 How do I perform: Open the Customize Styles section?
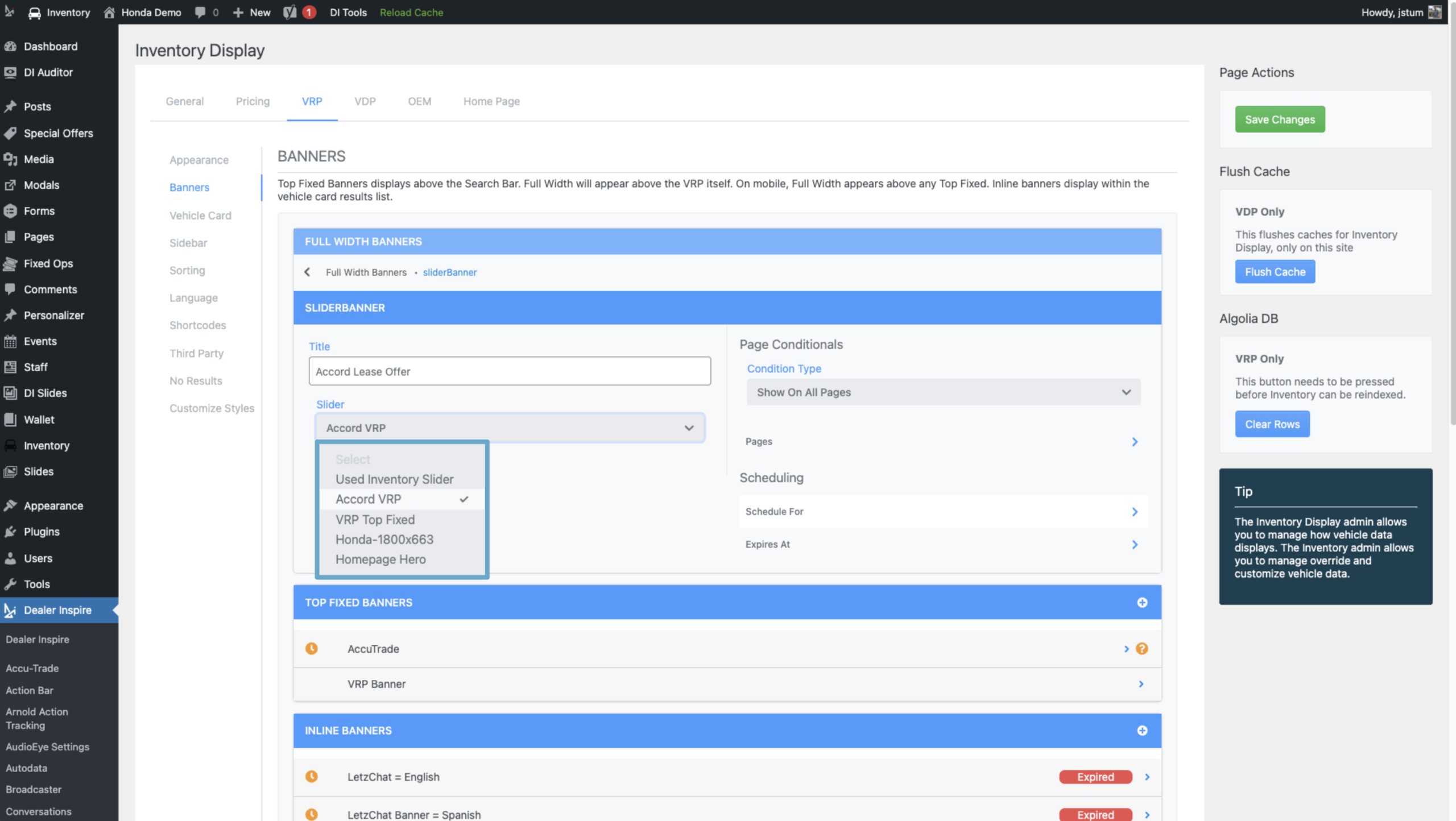212,408
